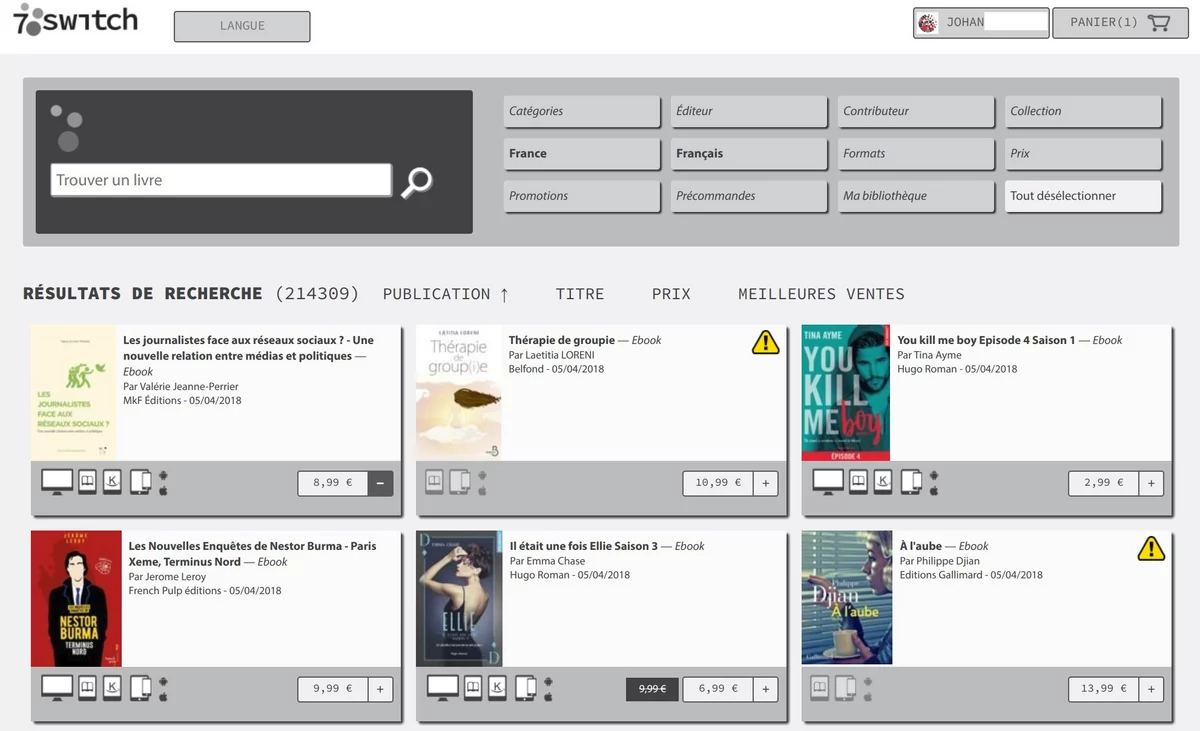Sort results by MEILLEURES VENTES
The width and height of the screenshot is (1200, 731).
tap(821, 294)
